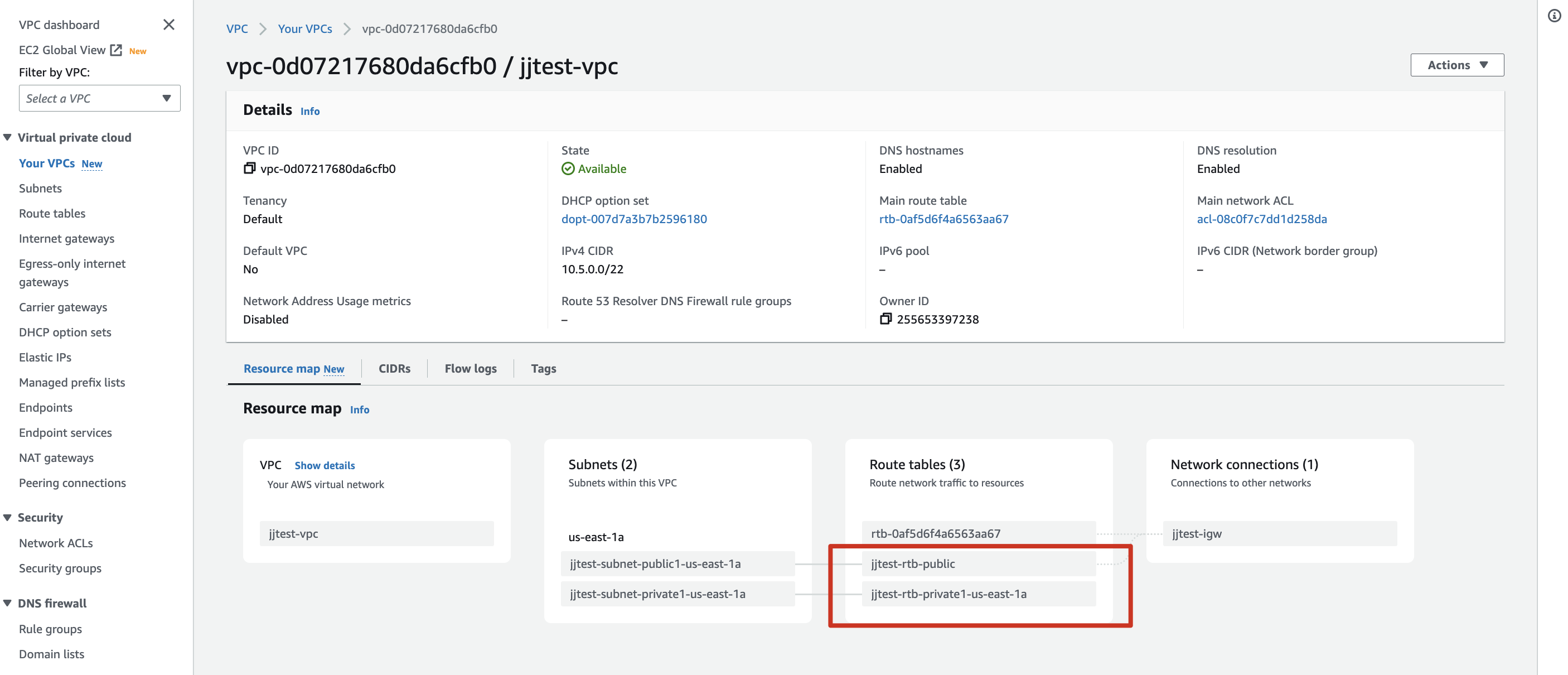Open DHCP option sets in sidebar
This screenshot has width=1568, height=675.
pyautogui.click(x=65, y=332)
